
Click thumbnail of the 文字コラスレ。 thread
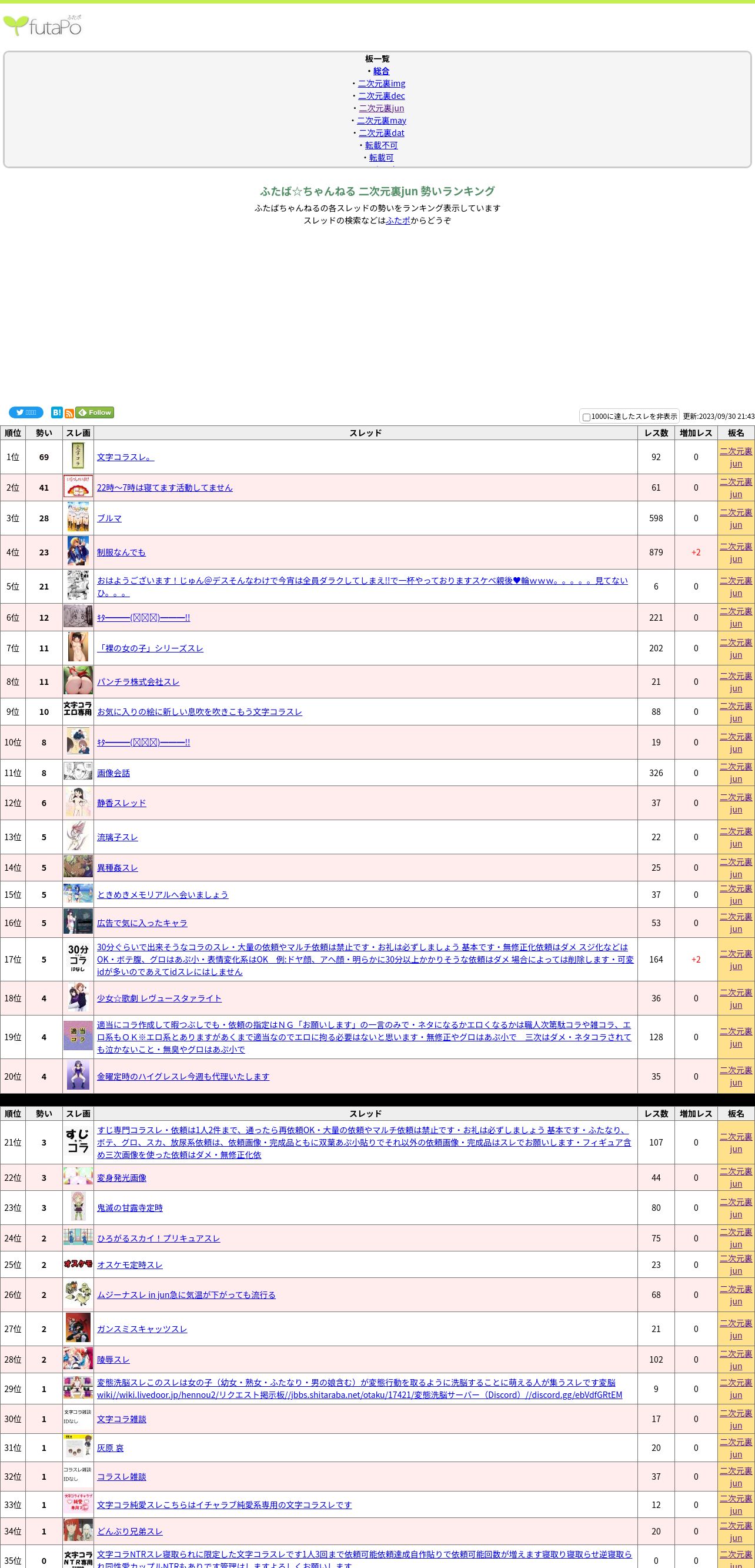pos(78,457)
